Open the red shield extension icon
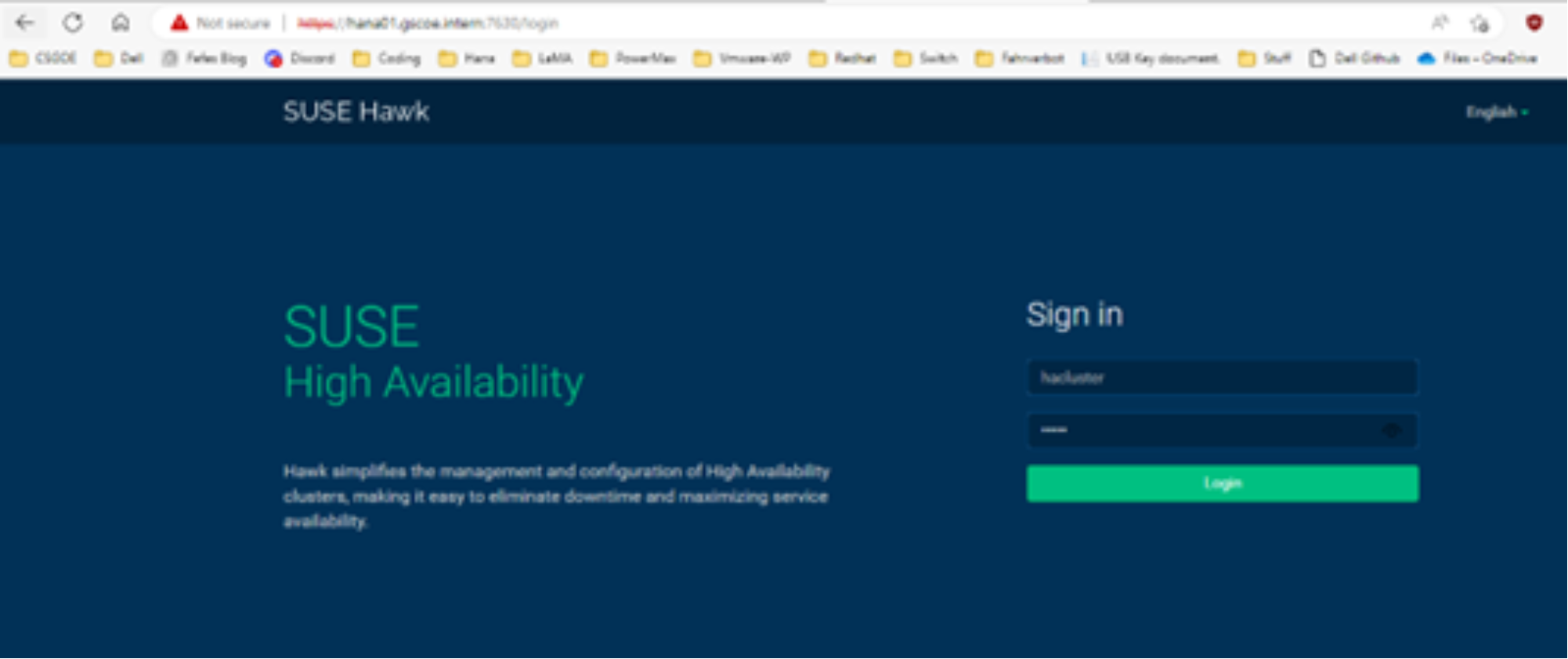Image resolution: width=1568 pixels, height=659 pixels. [x=1534, y=23]
